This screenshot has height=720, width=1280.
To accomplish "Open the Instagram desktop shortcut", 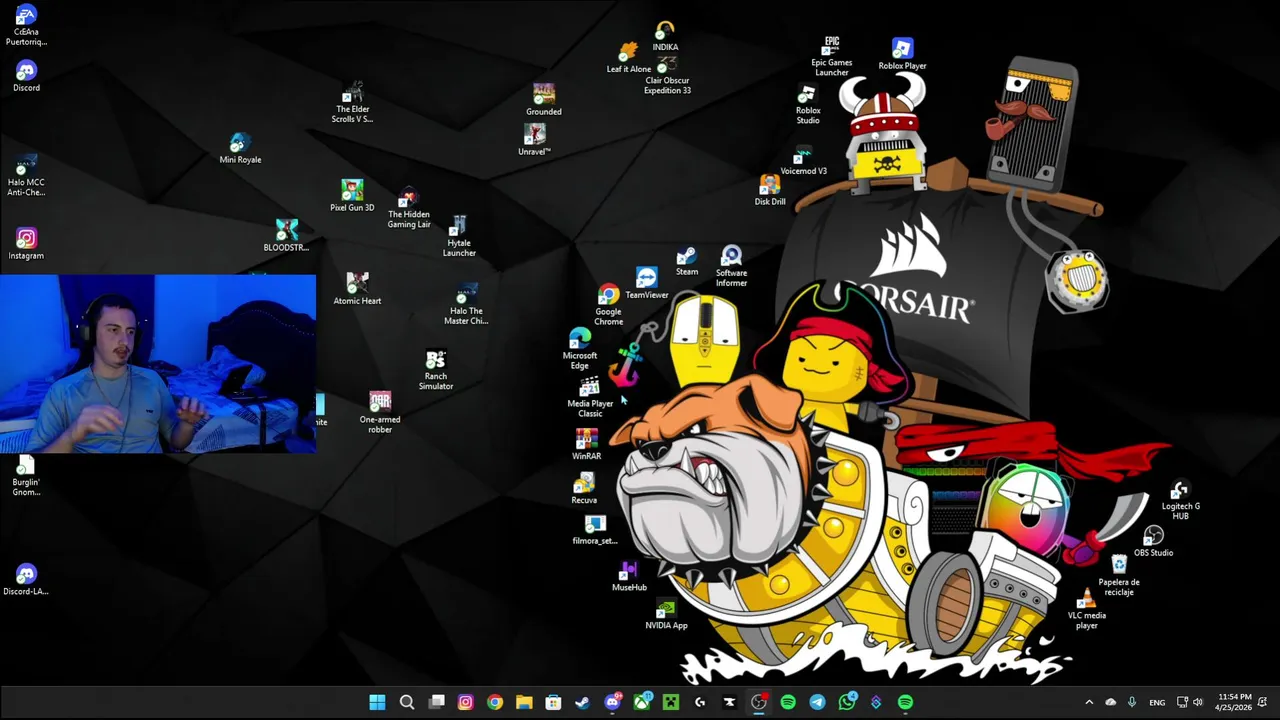I will 26,243.
